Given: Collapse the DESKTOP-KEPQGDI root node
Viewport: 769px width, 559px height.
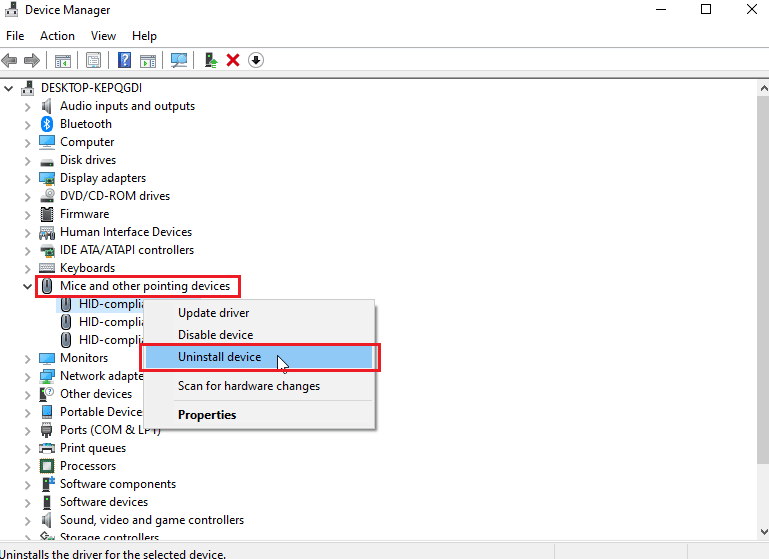Looking at the screenshot, I should [9, 88].
